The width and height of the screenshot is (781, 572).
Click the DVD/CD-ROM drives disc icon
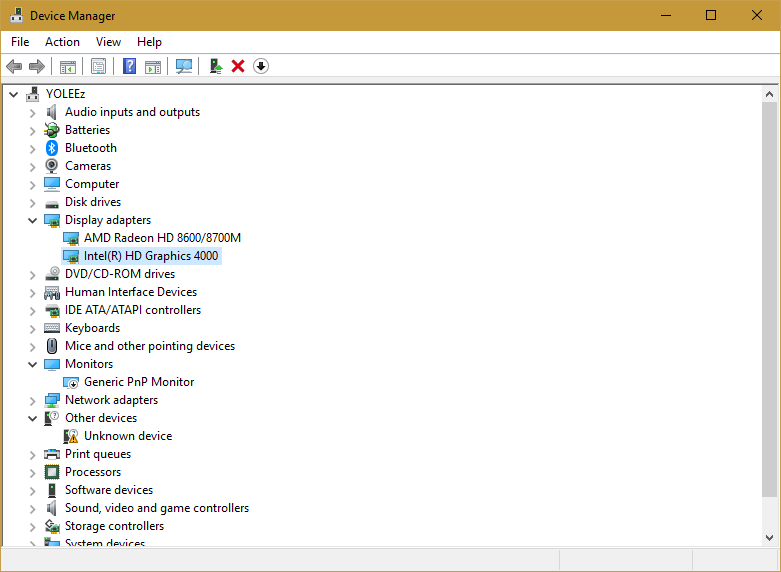tap(52, 274)
